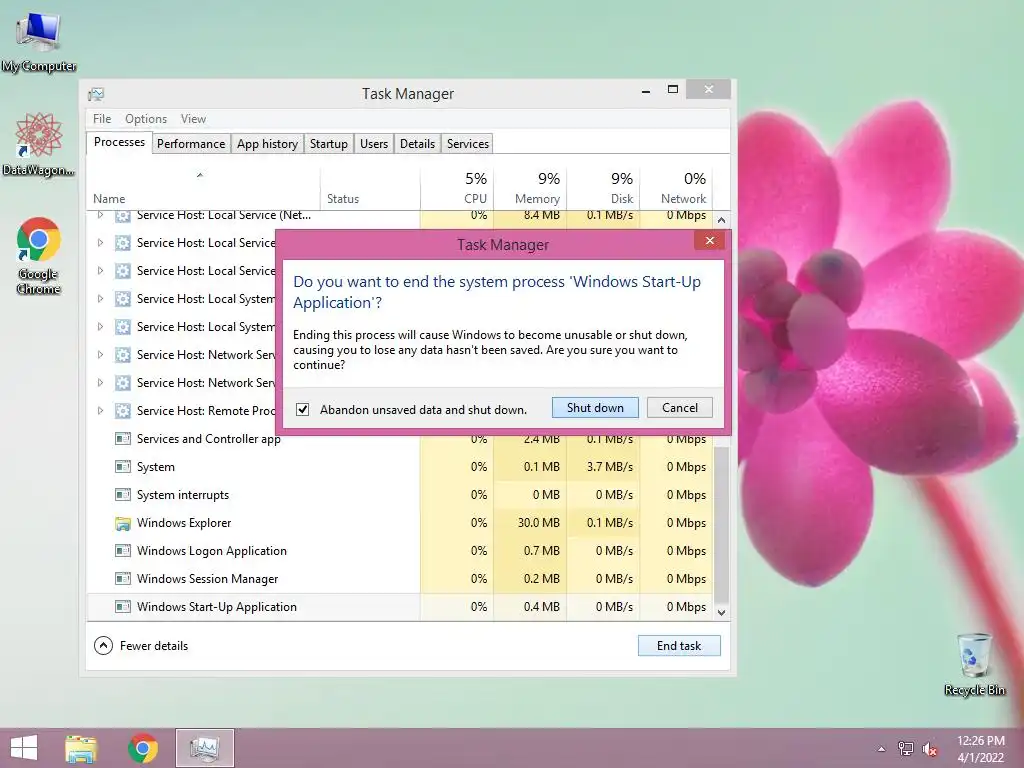Minimize the Task Manager window
Image resolution: width=1024 pixels, height=768 pixels.
646,91
